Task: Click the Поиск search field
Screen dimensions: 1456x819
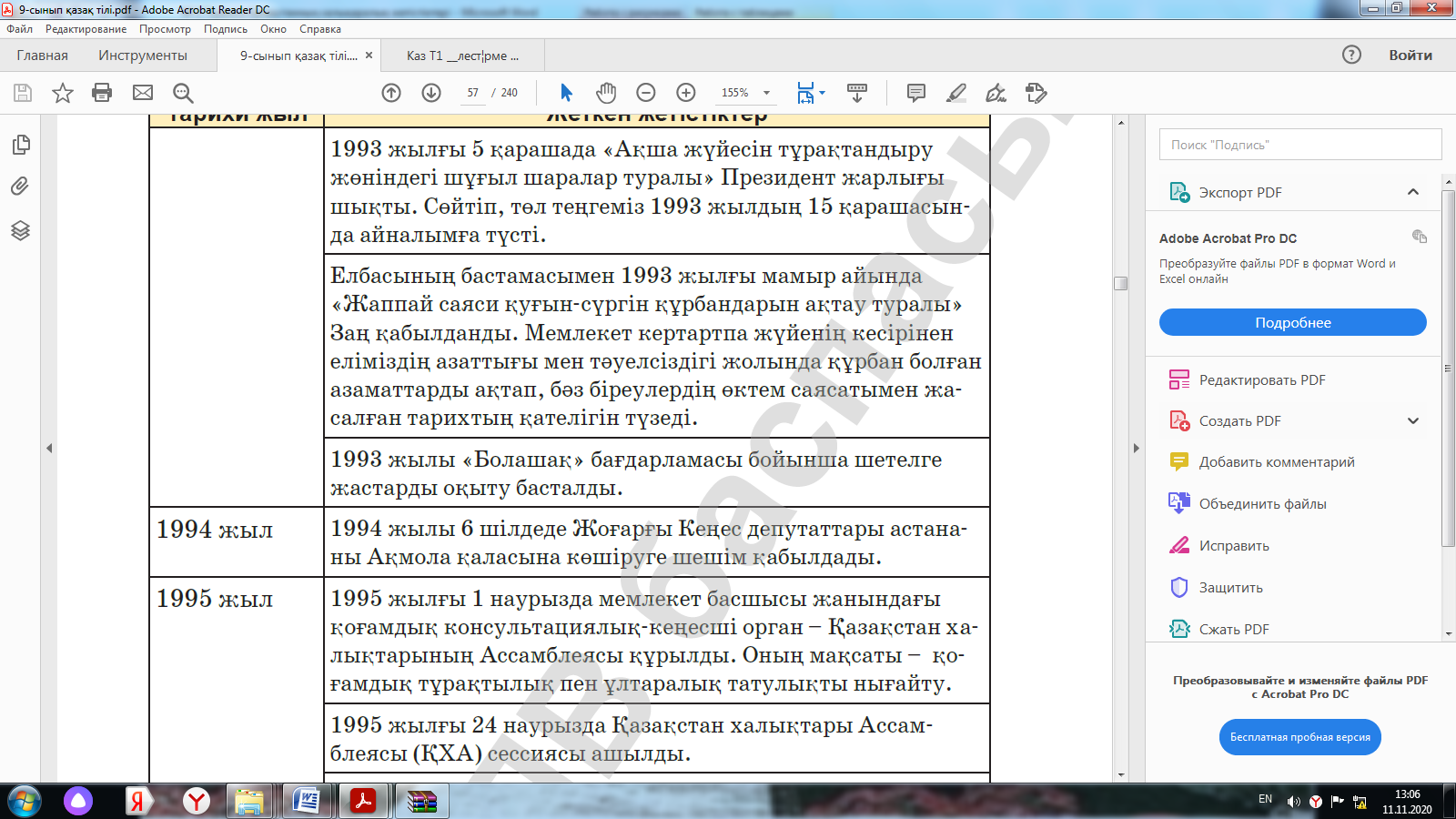Action: coord(1299,145)
